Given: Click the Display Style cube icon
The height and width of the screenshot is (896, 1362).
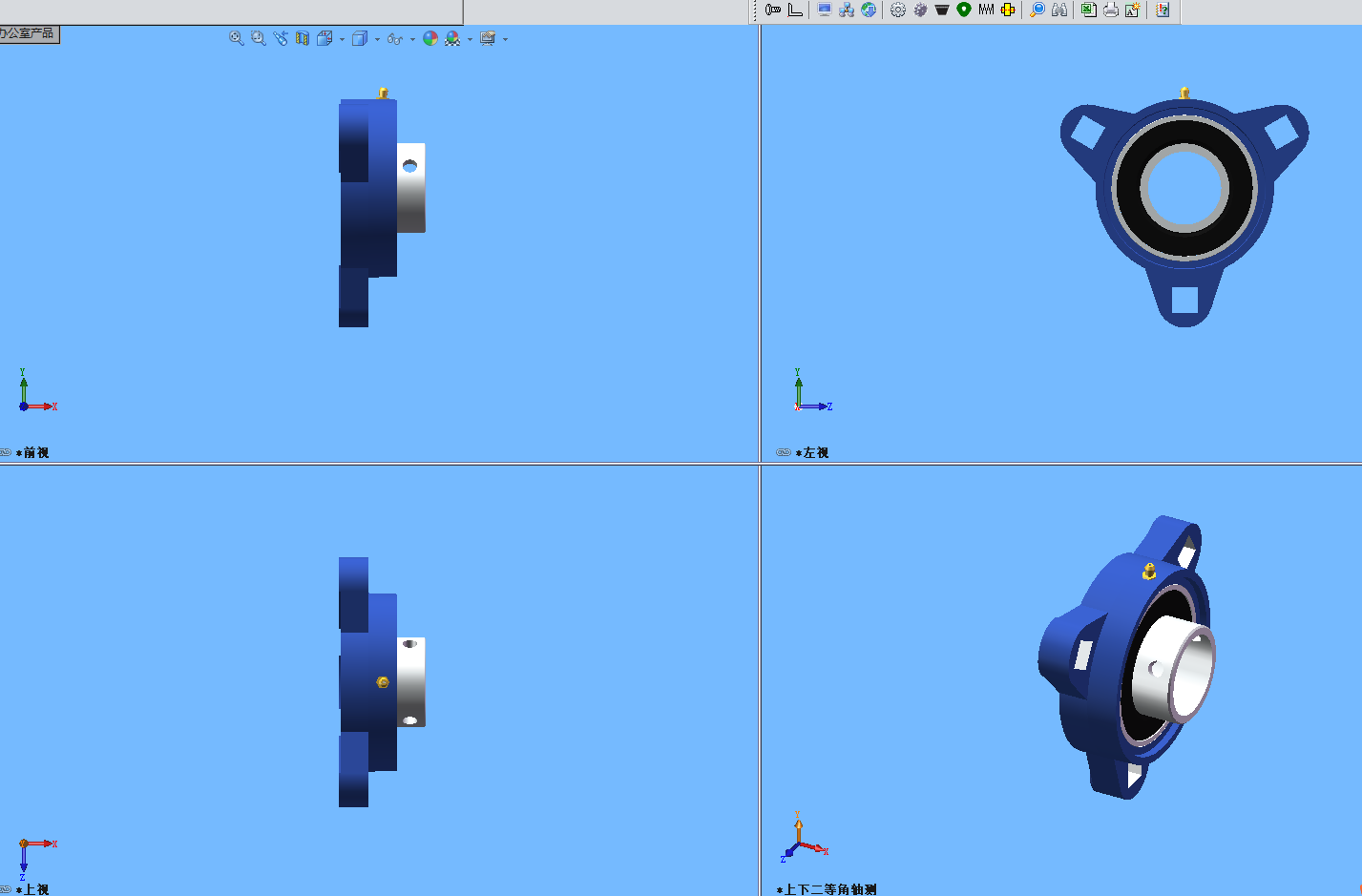Looking at the screenshot, I should coord(360,38).
